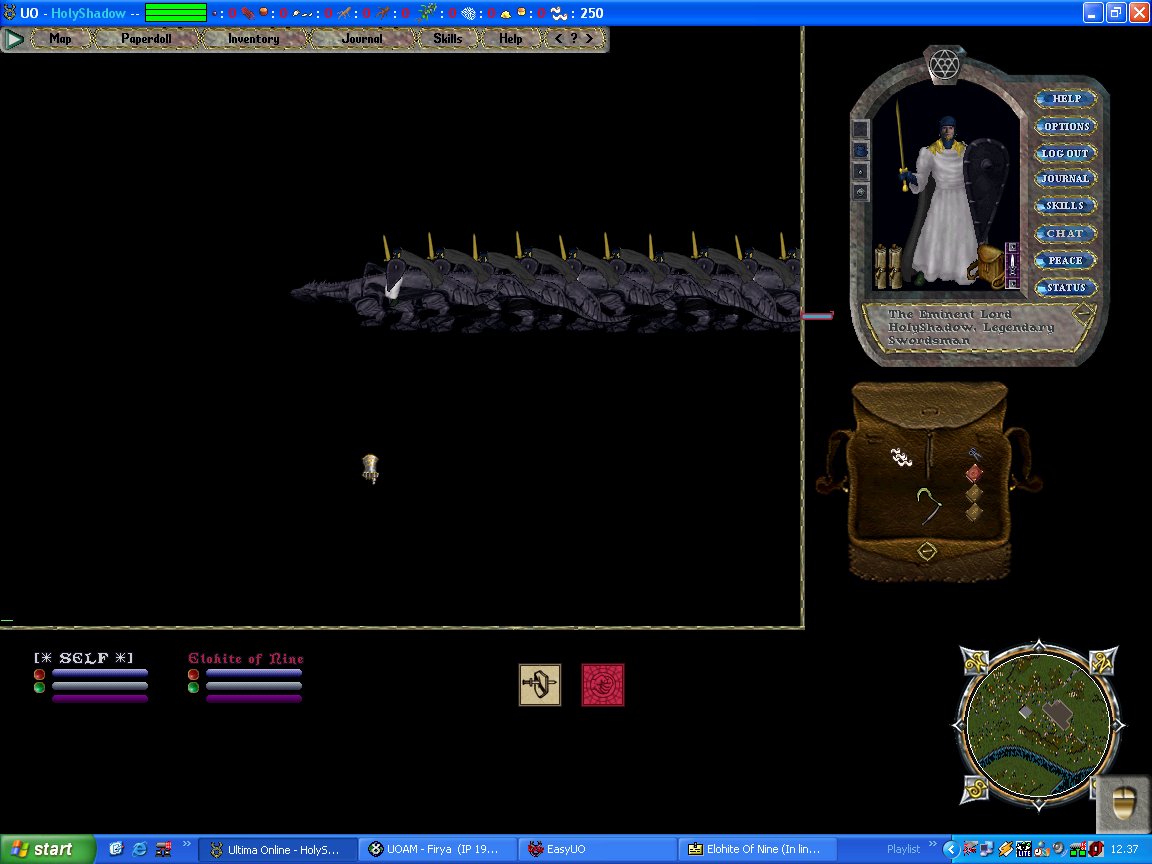Select the [* SELF *] status bar label
The image size is (1152, 864).
click(x=84, y=658)
